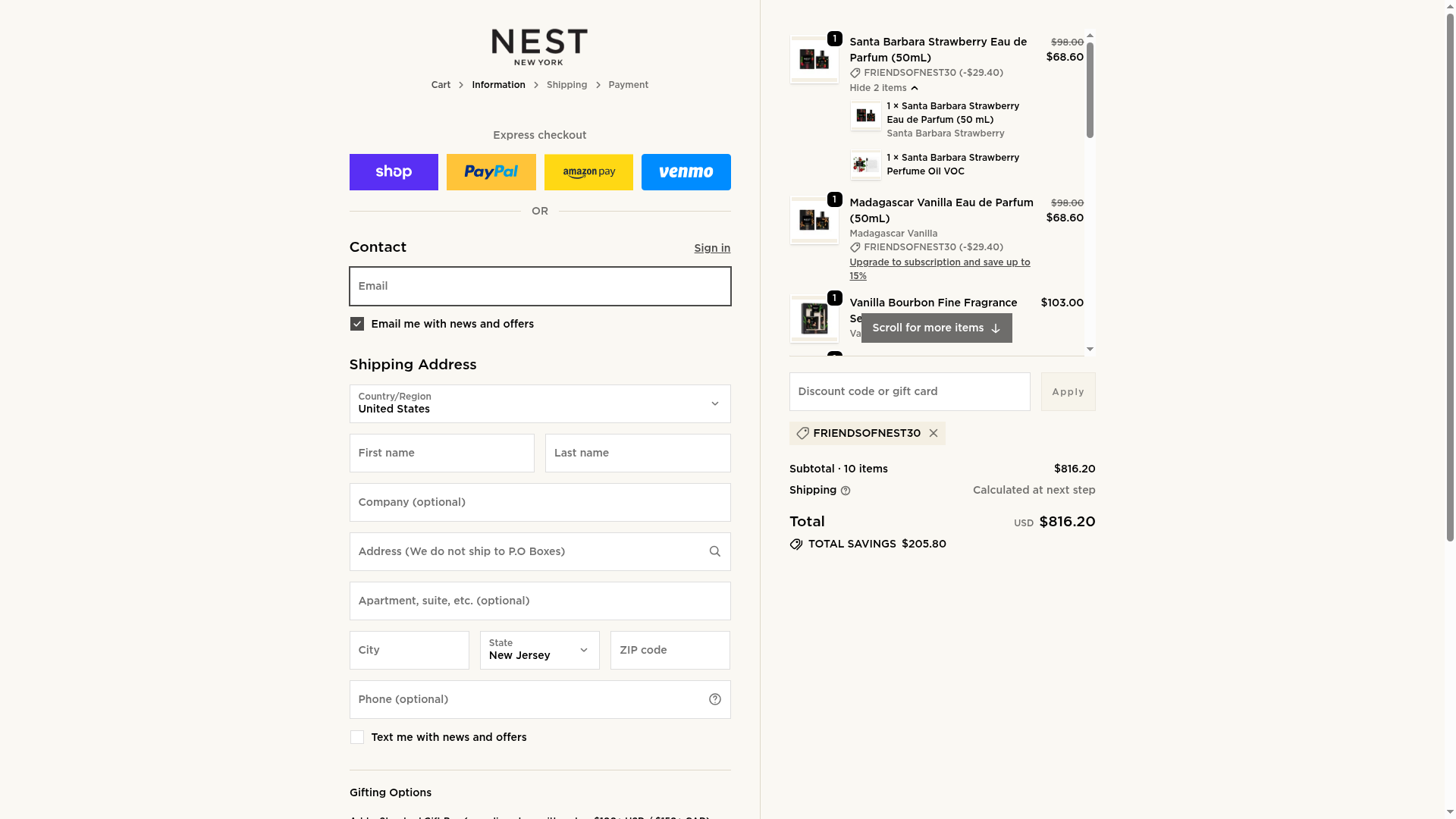Enable Text me with news and offers
The image size is (1456, 819).
[357, 737]
